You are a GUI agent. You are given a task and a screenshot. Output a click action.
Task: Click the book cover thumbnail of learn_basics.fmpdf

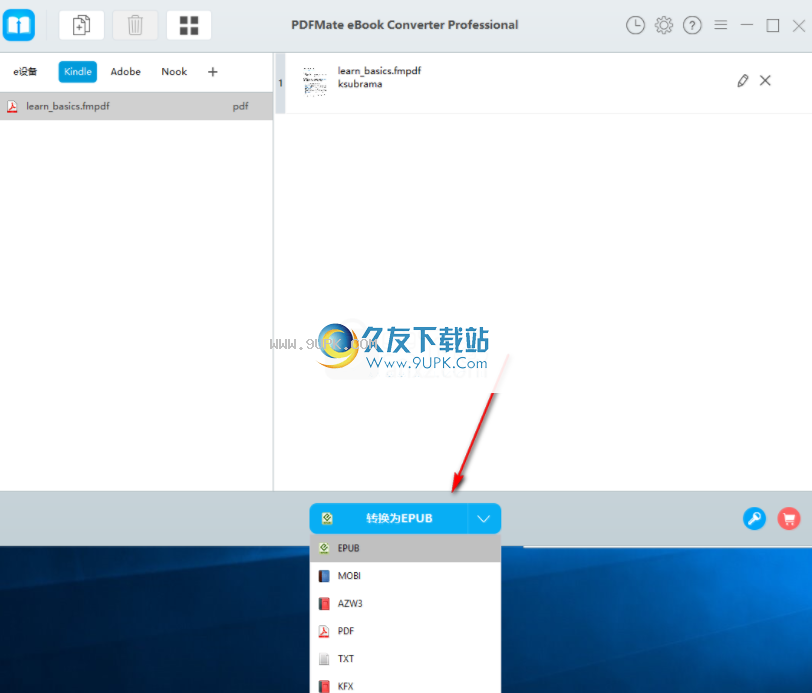click(x=315, y=82)
